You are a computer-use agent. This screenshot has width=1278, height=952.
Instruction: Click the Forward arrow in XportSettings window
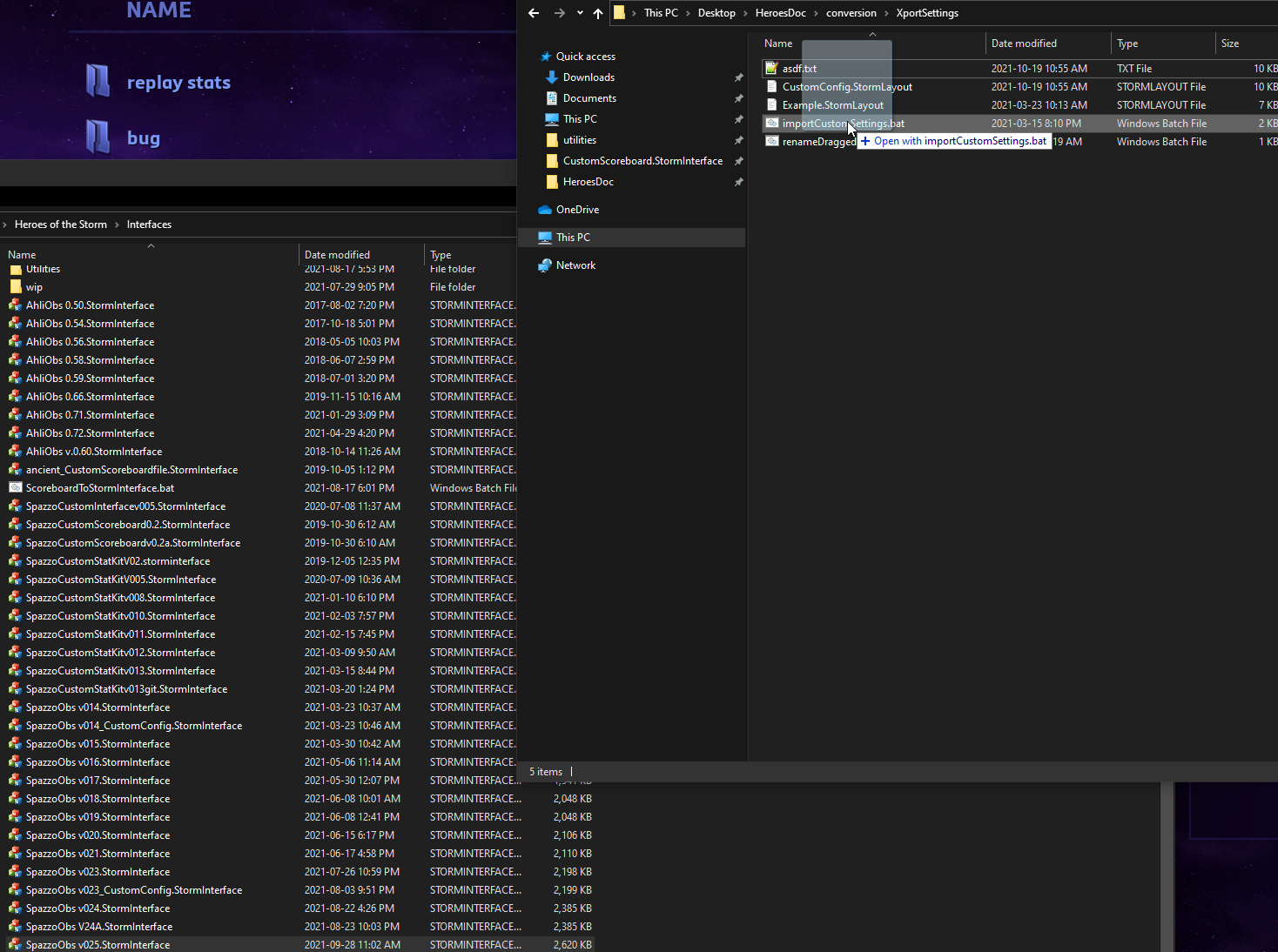560,13
